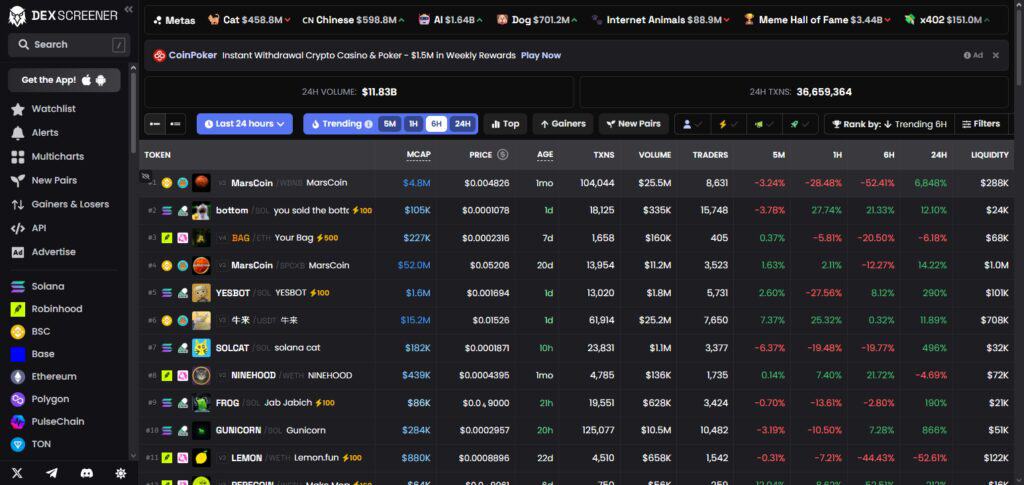The height and width of the screenshot is (485, 1024).
Task: Select the 5M trending timeframe
Action: pyautogui.click(x=389, y=124)
